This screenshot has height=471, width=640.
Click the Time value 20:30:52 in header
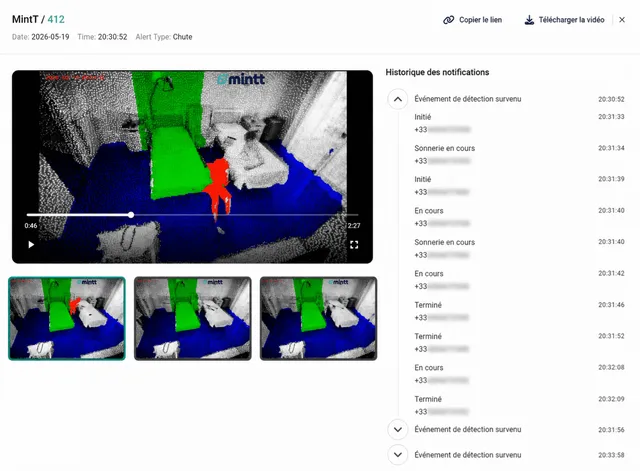(112, 37)
